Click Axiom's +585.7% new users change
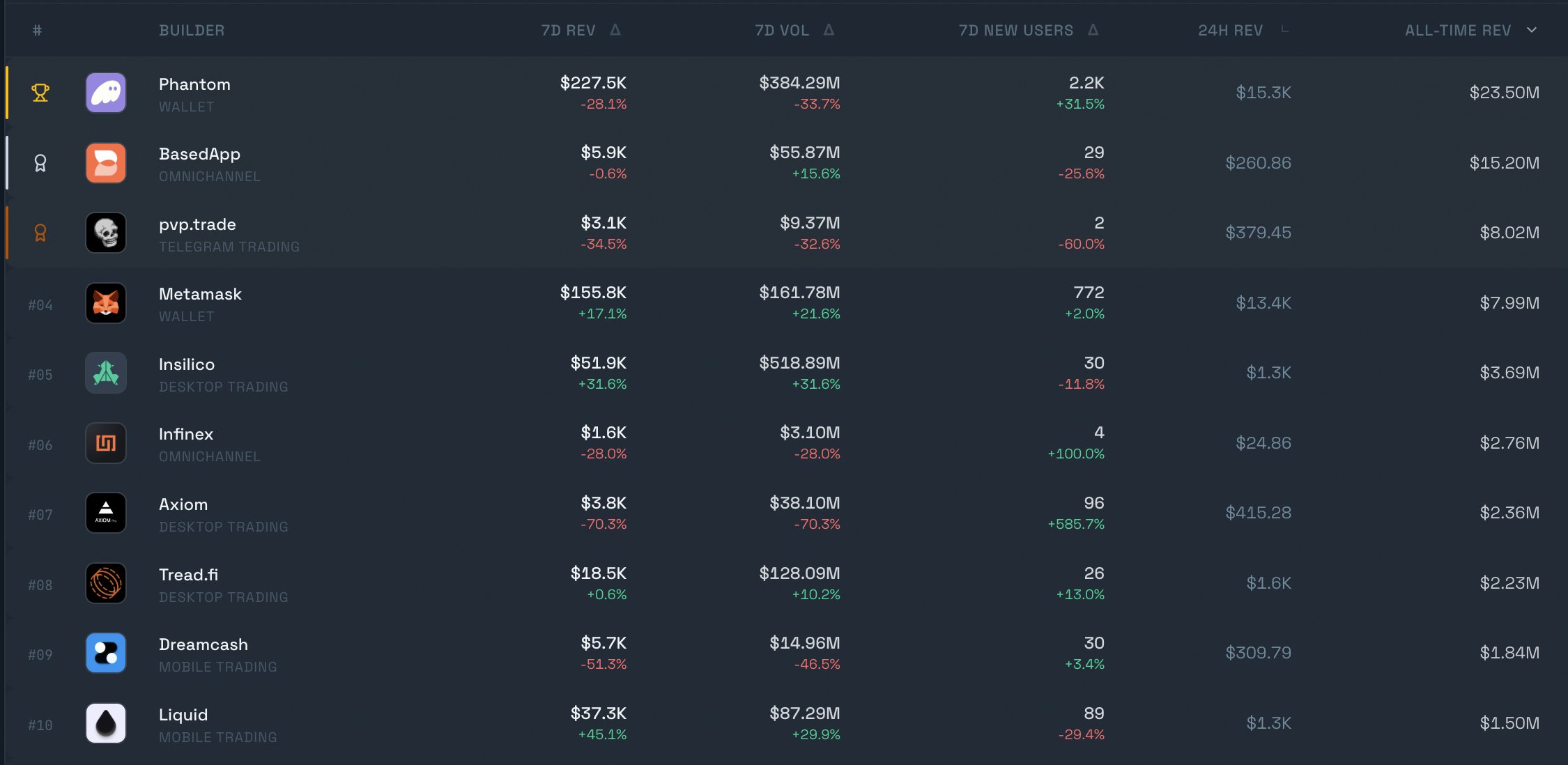Image resolution: width=1568 pixels, height=765 pixels. pos(1076,524)
